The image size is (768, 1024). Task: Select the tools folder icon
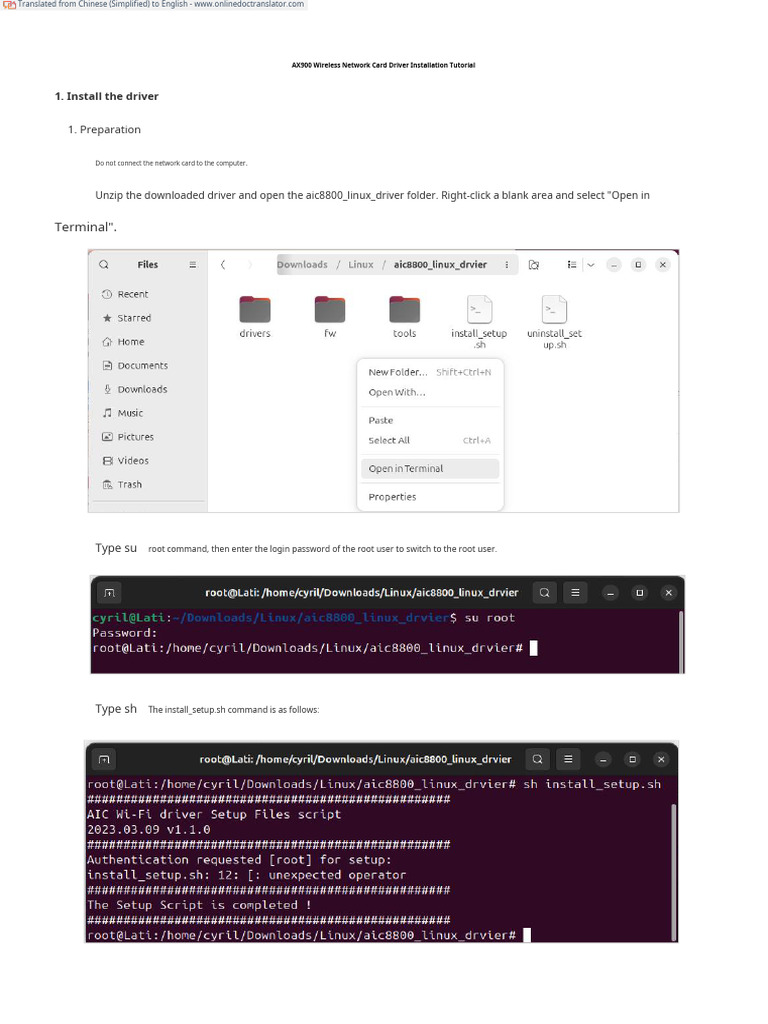coord(405,310)
